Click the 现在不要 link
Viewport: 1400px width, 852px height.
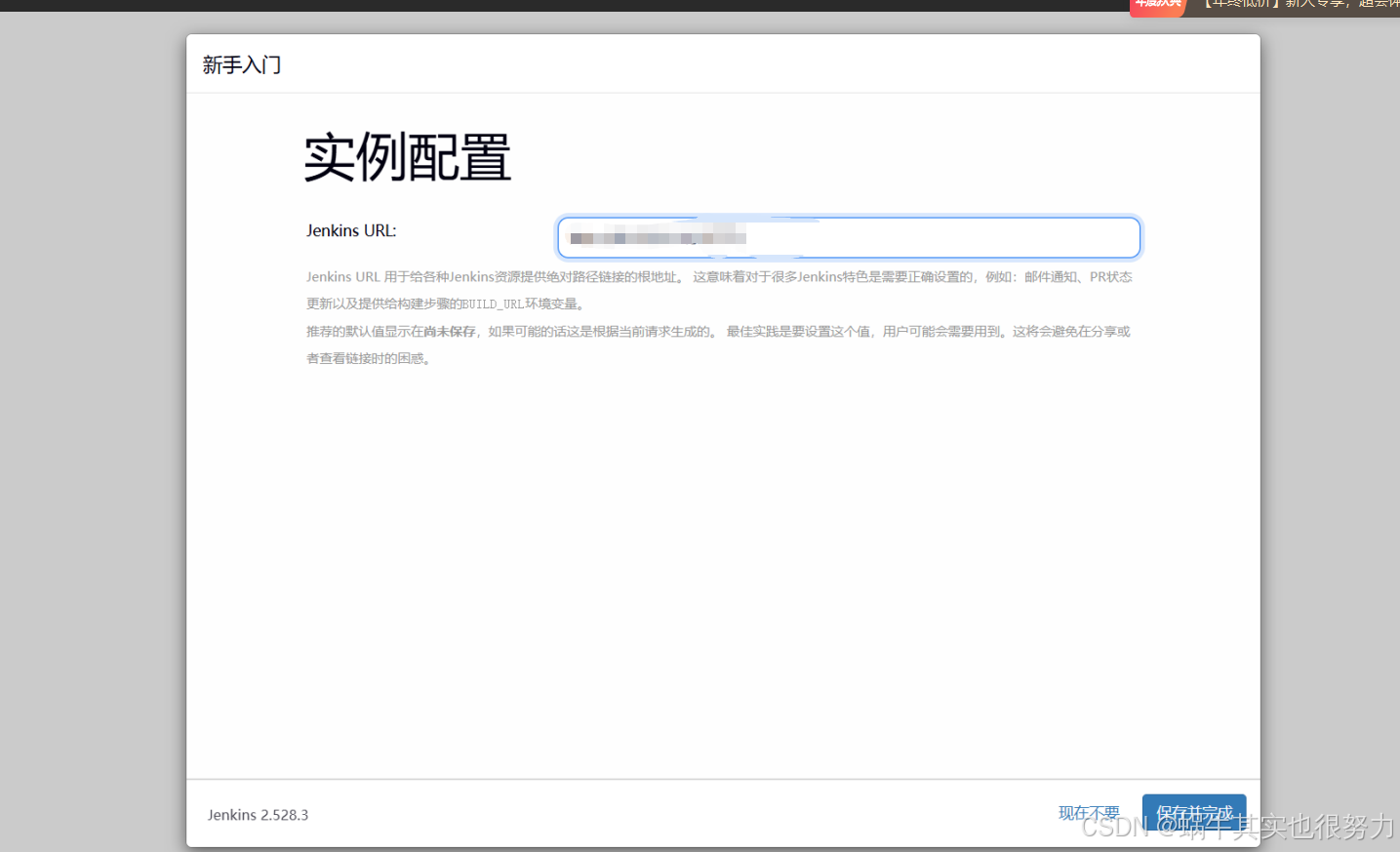1089,813
